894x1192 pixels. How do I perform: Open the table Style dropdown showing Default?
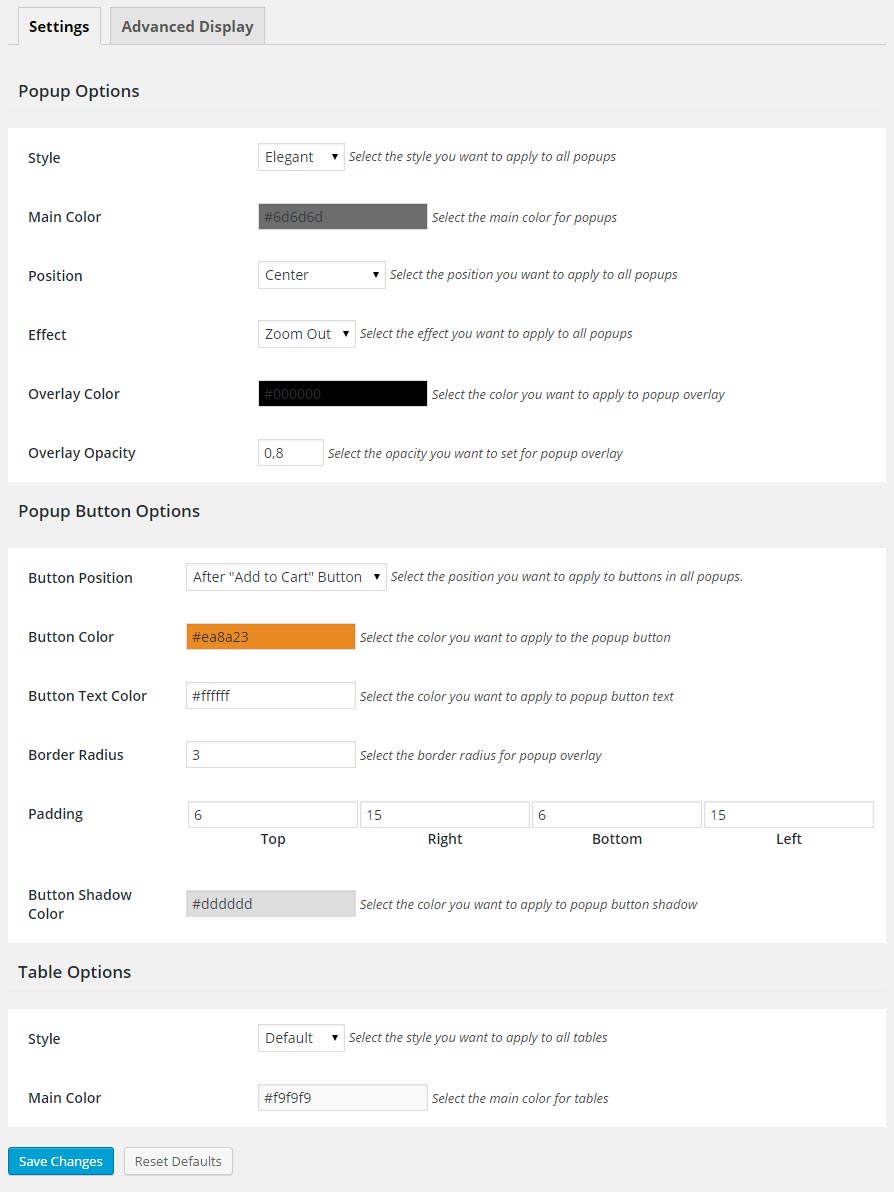[301, 1038]
